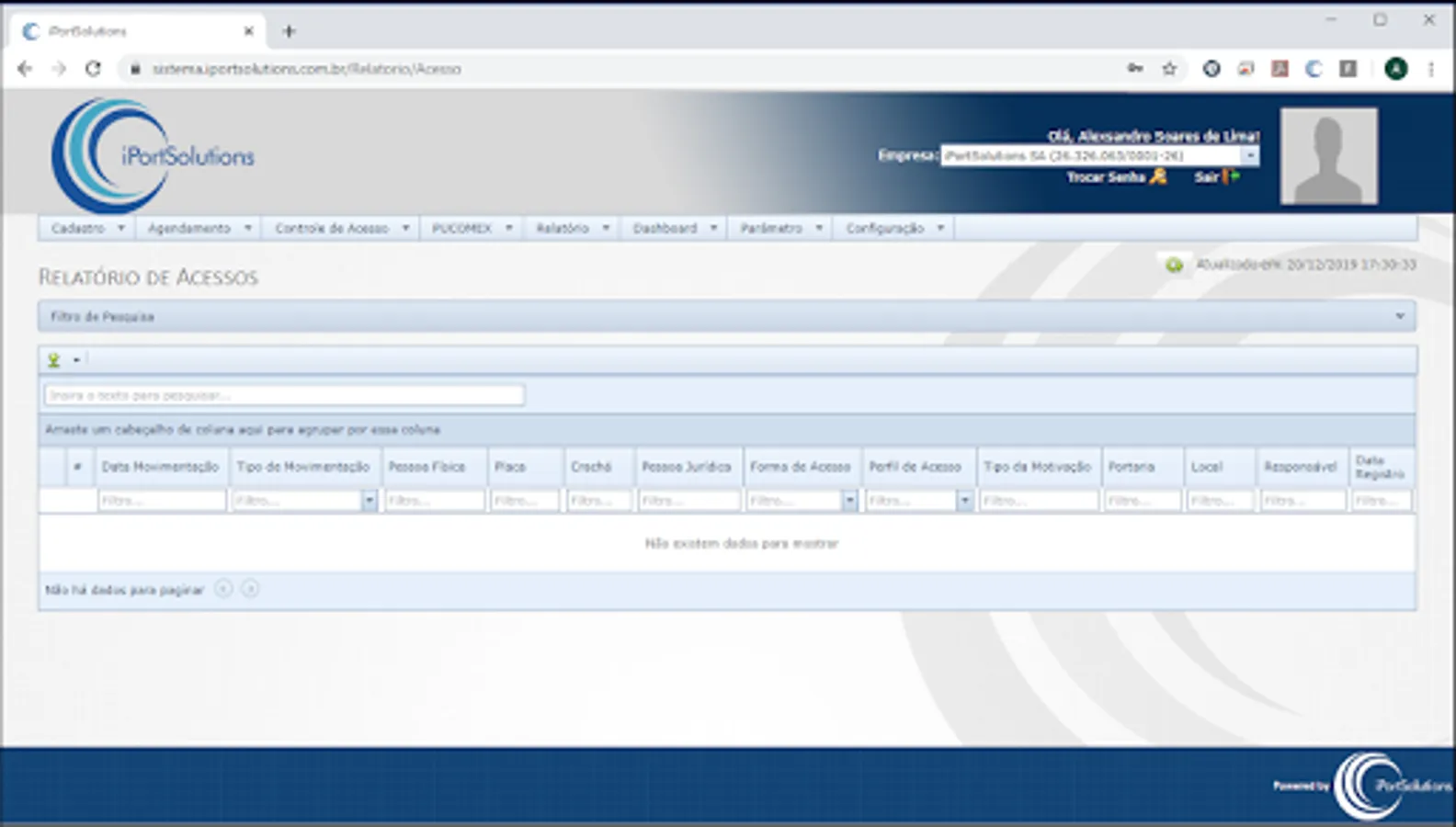Screen dimensions: 1456x827
Task: Open Forma de Acesso filter dropdown
Action: pyautogui.click(x=850, y=501)
